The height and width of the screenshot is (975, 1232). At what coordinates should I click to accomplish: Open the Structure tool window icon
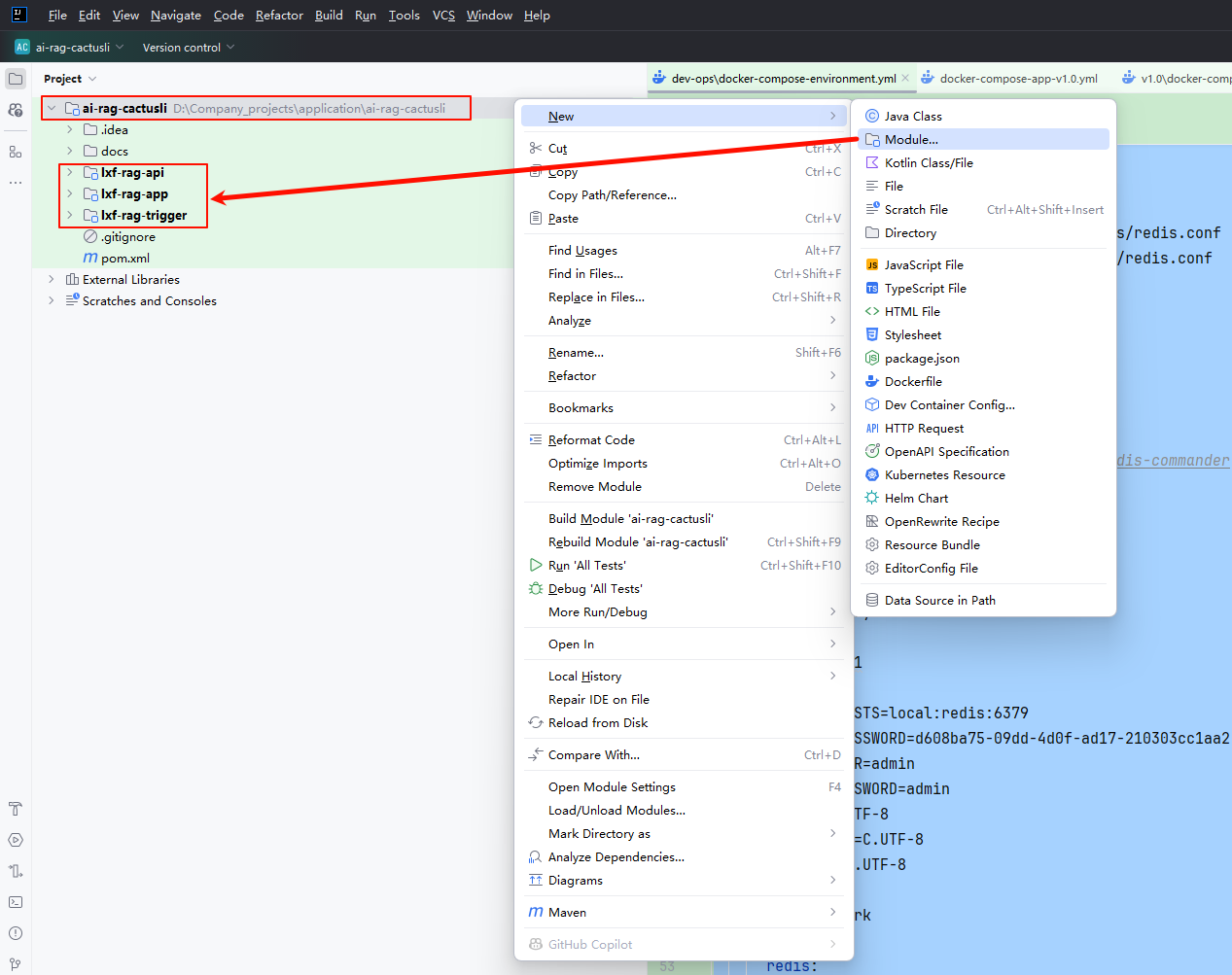16,152
